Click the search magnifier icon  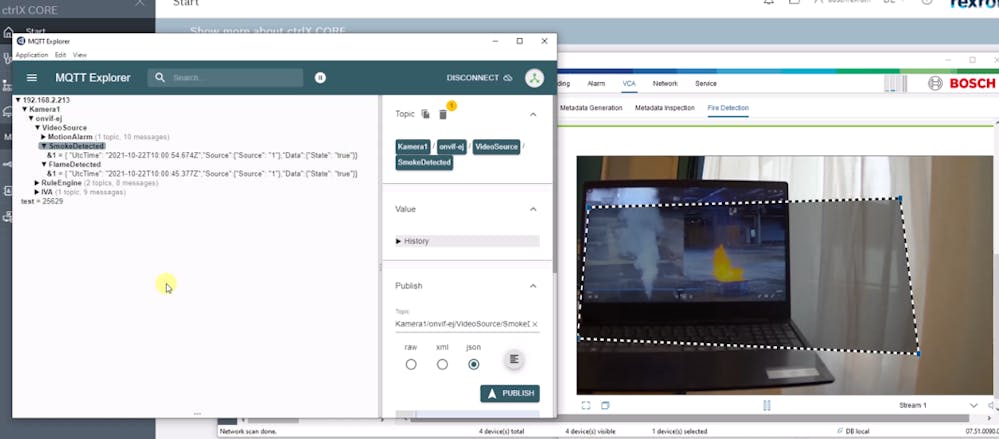point(160,77)
